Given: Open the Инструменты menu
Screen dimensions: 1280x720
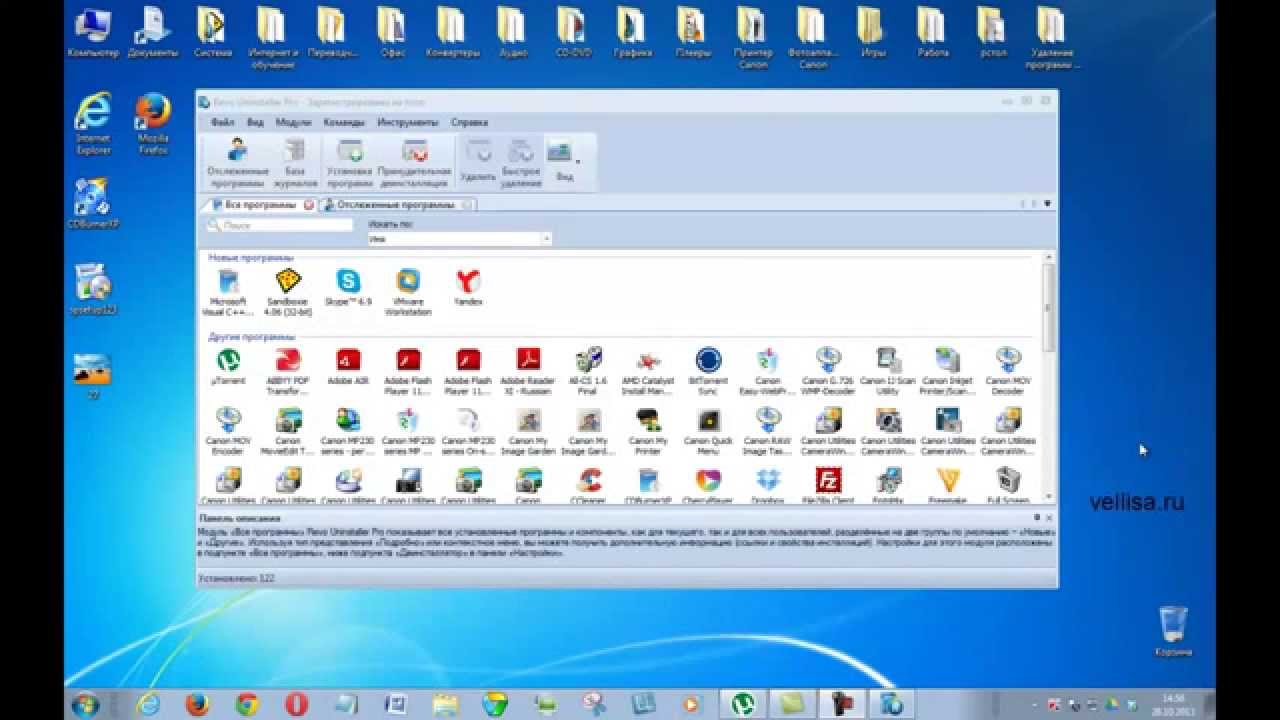Looking at the screenshot, I should point(407,122).
